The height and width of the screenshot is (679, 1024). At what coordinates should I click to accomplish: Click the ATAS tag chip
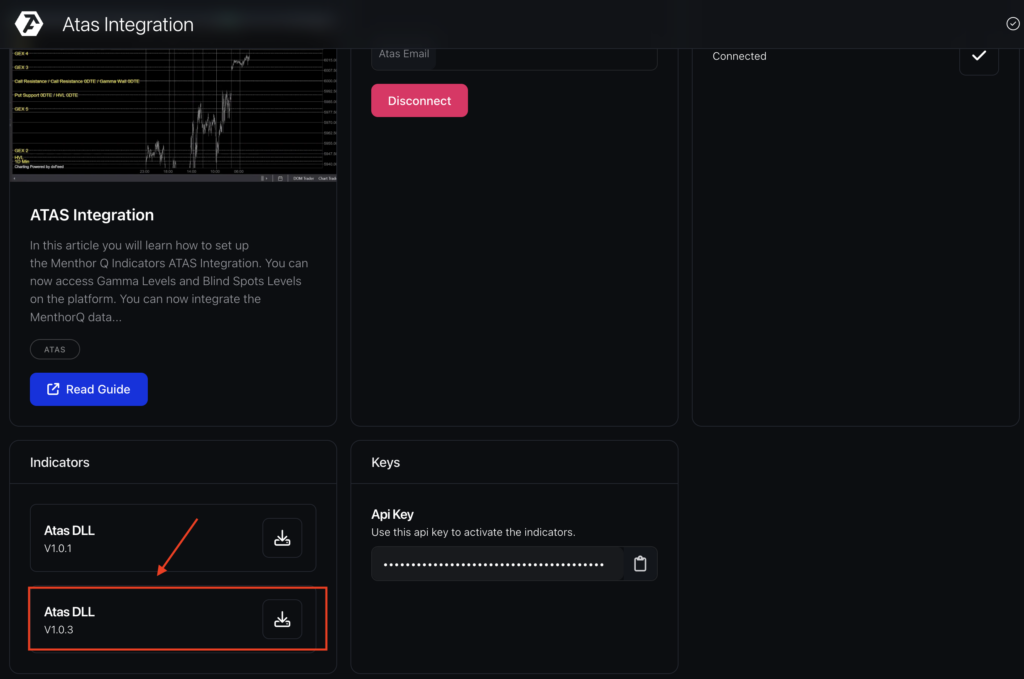55,349
